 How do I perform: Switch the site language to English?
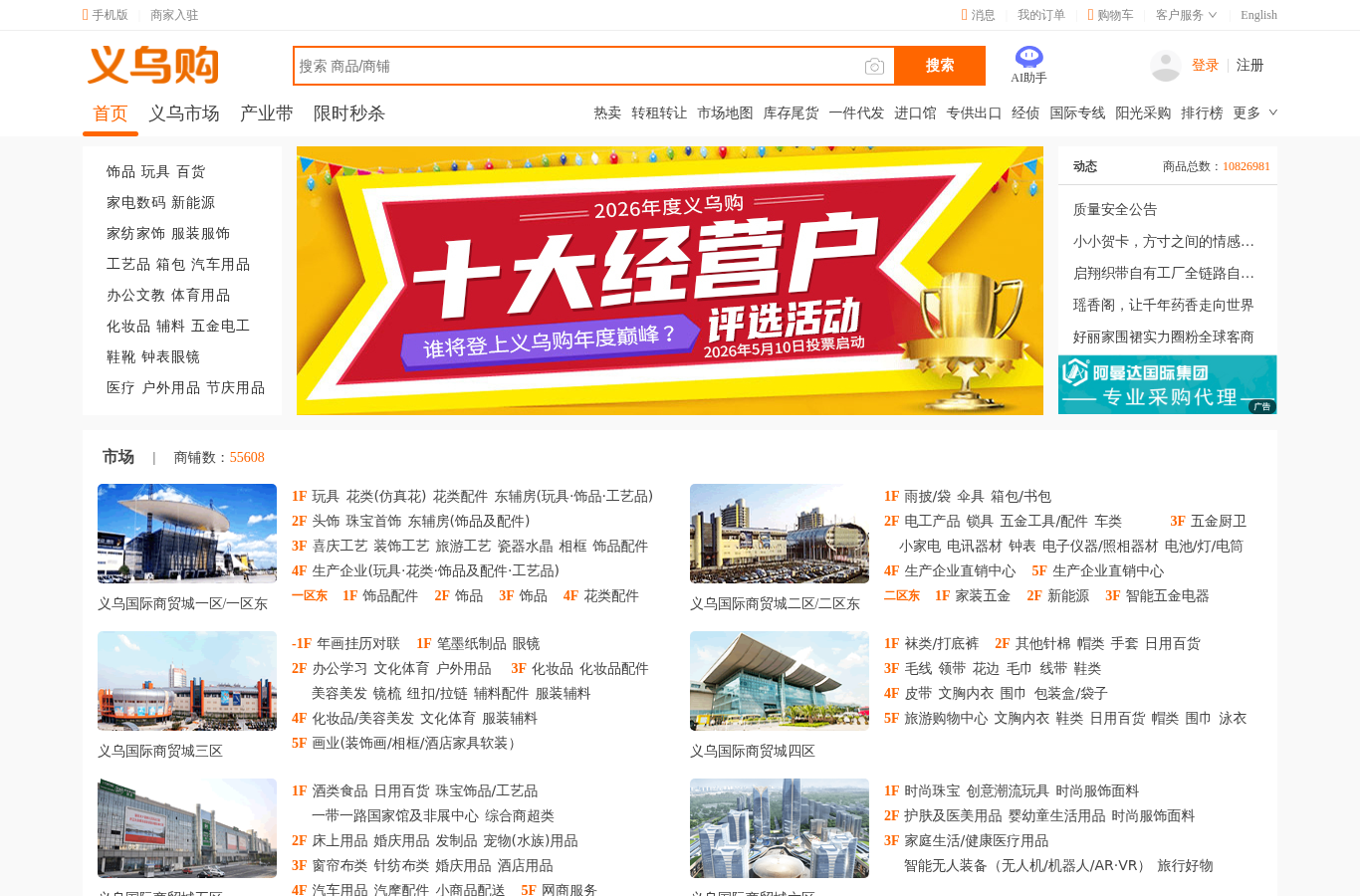click(1258, 15)
